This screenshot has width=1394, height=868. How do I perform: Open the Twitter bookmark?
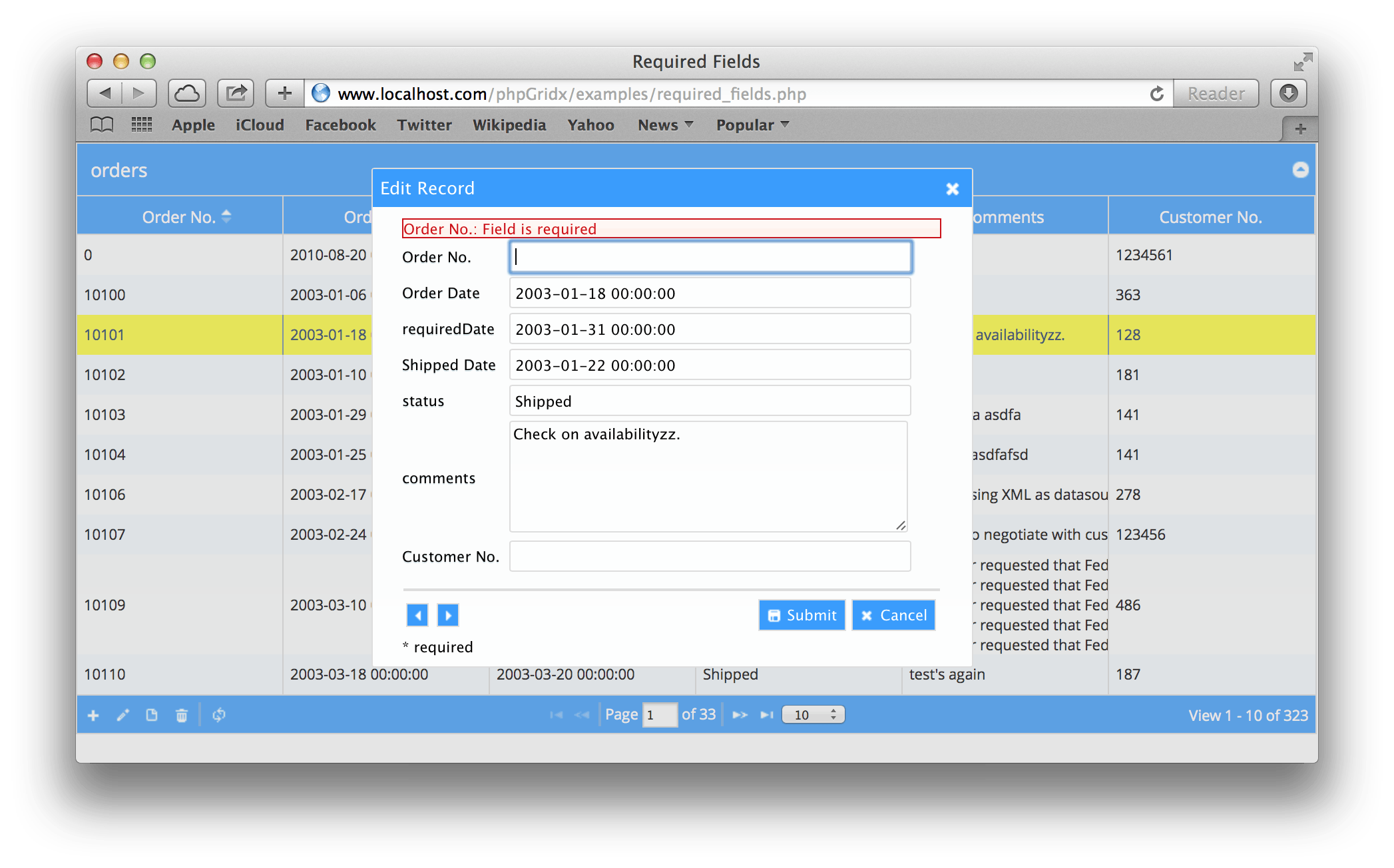coord(424,124)
